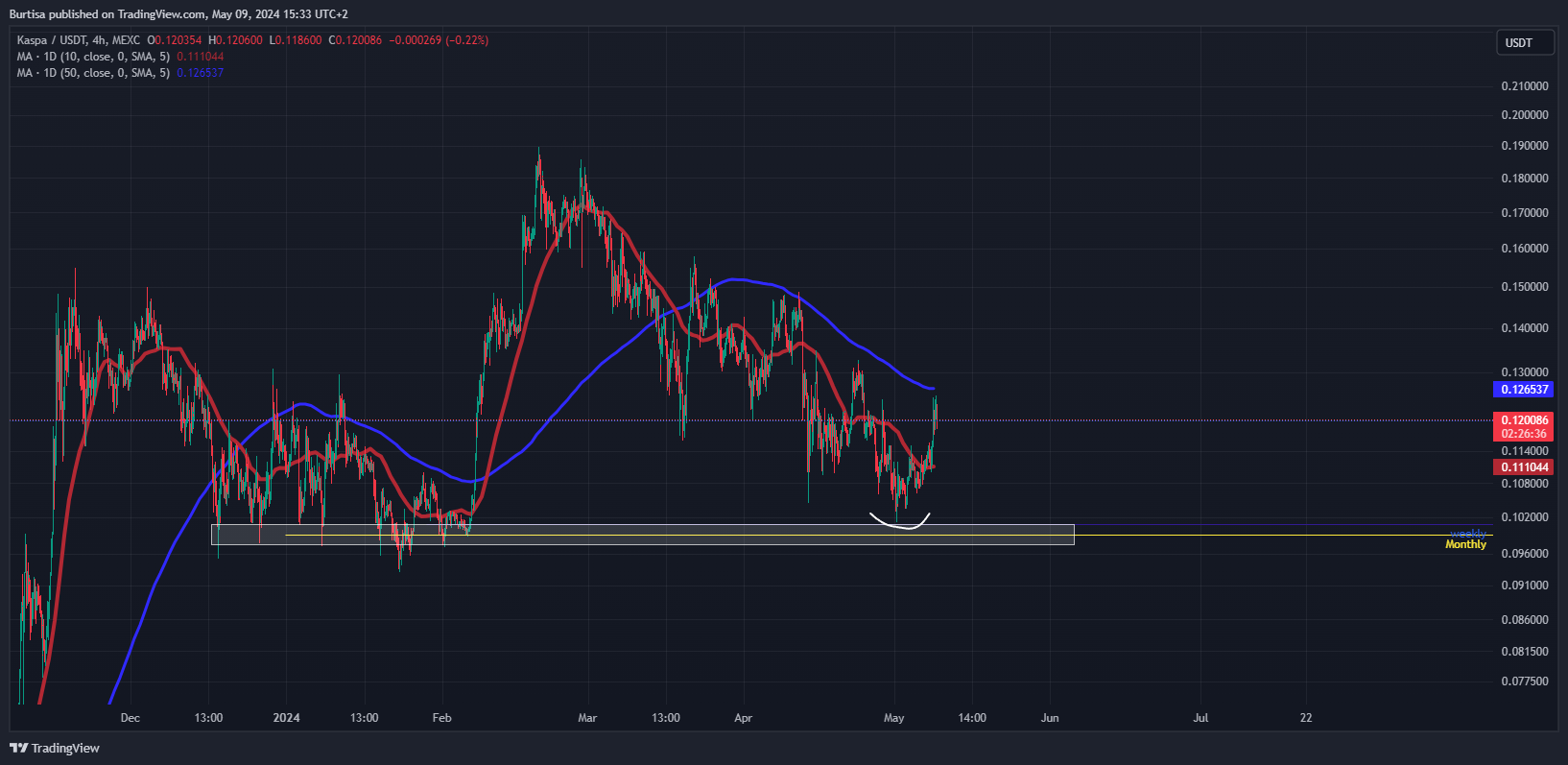Select the yellow Monthly level label
The width and height of the screenshot is (1568, 765).
point(1465,544)
